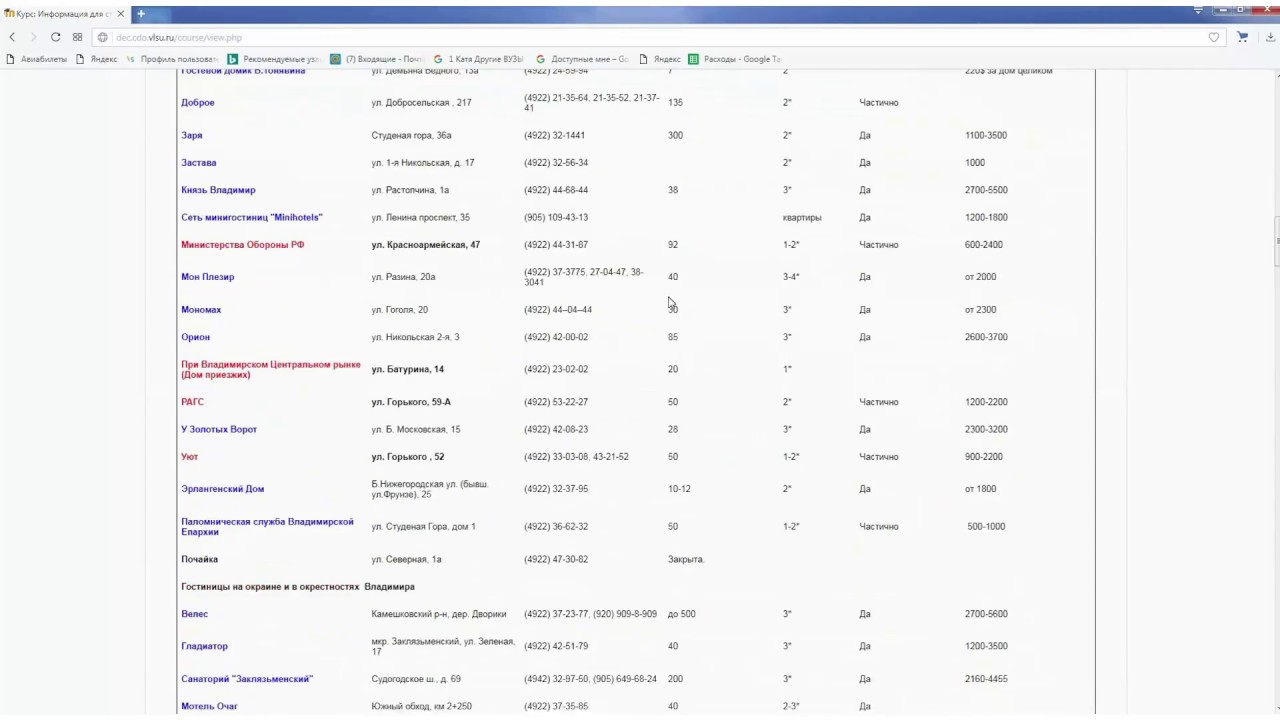This screenshot has height=720, width=1280.
Task: Open the Велес hotel link
Action: pyautogui.click(x=194, y=614)
